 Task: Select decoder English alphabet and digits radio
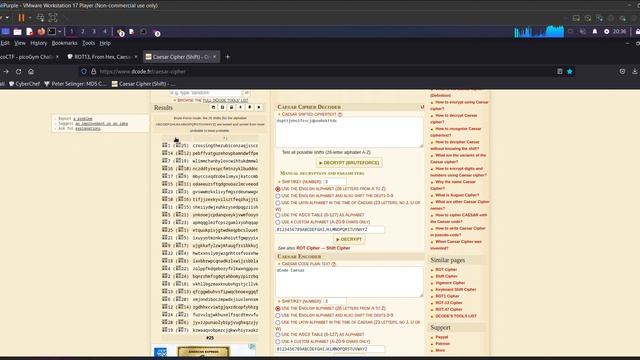click(x=278, y=196)
